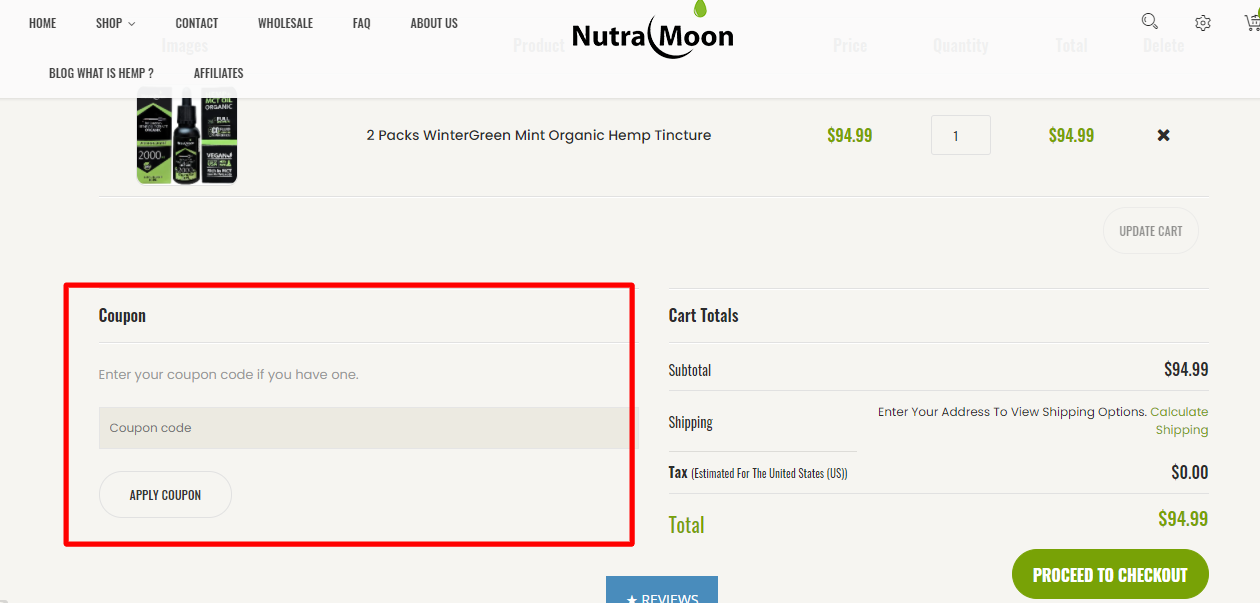Image resolution: width=1260 pixels, height=603 pixels.
Task: Focus the Coupon code input field
Action: (368, 428)
